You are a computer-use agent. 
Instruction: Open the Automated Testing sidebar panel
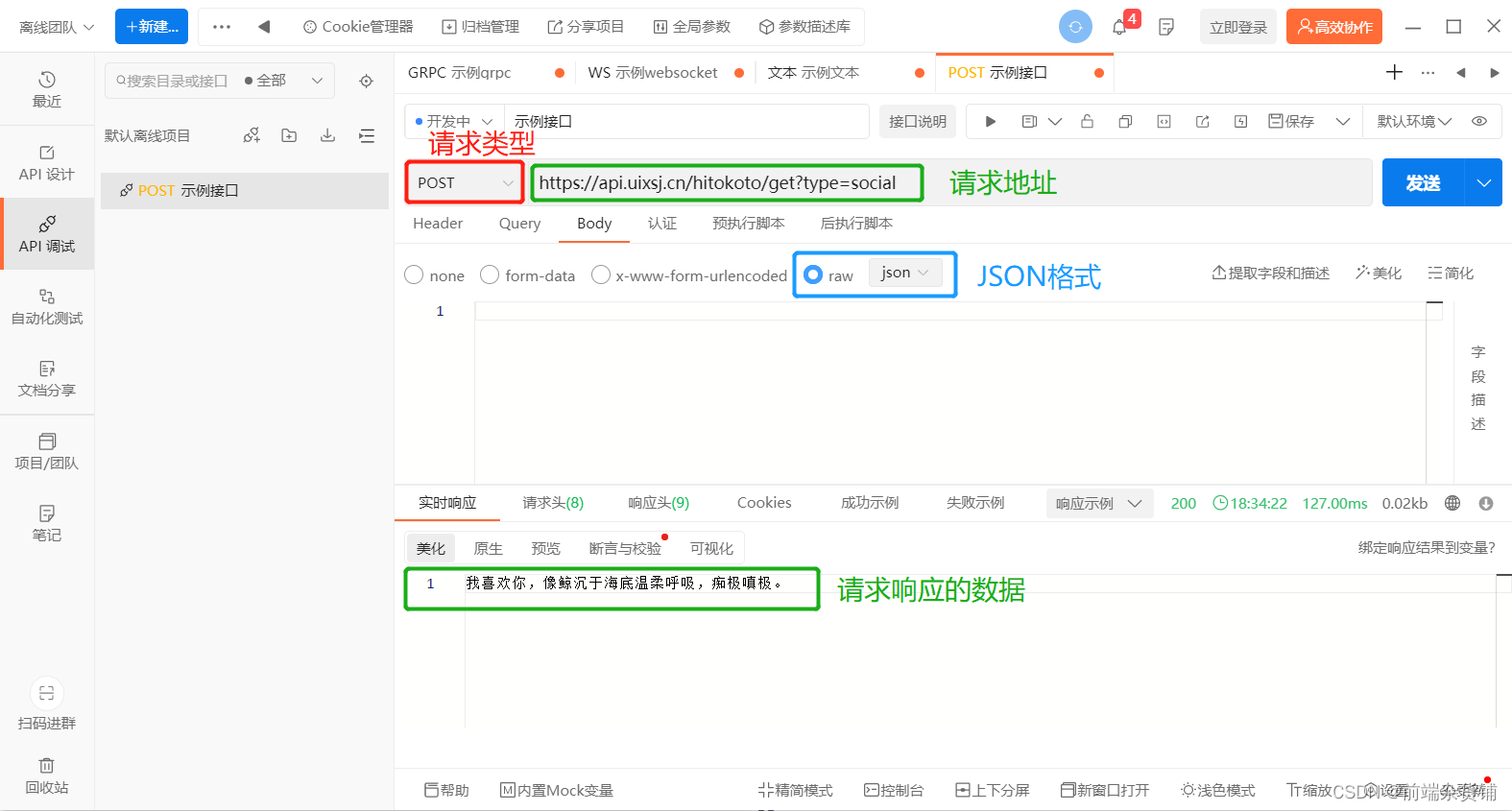tap(46, 306)
